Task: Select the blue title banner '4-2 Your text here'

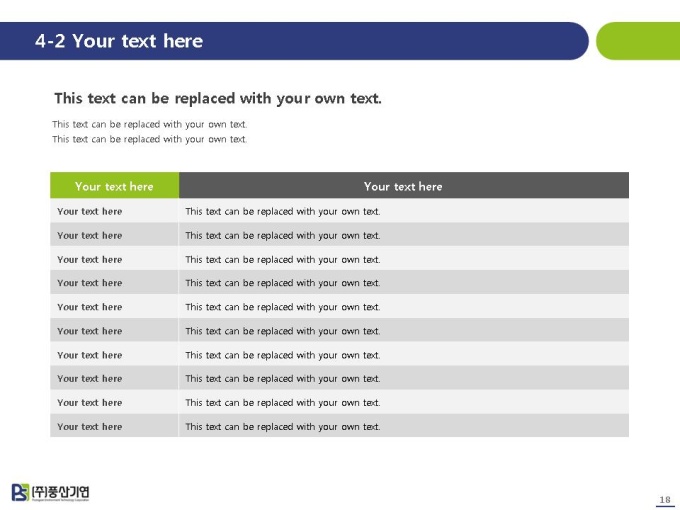Action: click(294, 41)
